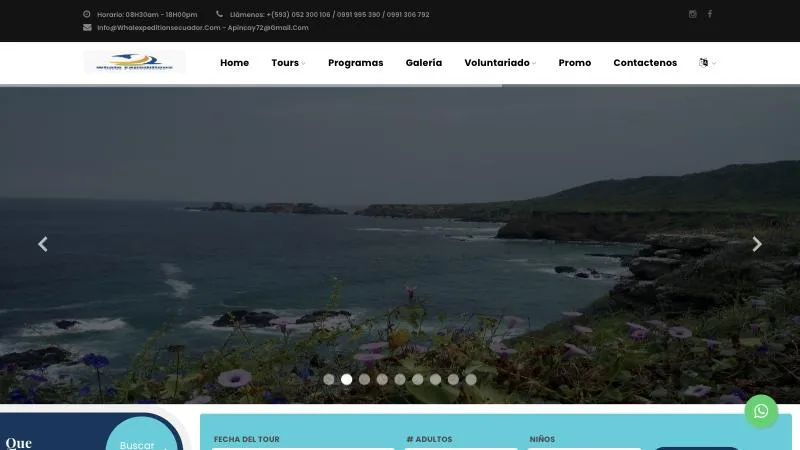Click the clock icon beside Horario
The image size is (800, 450).
tap(87, 14)
